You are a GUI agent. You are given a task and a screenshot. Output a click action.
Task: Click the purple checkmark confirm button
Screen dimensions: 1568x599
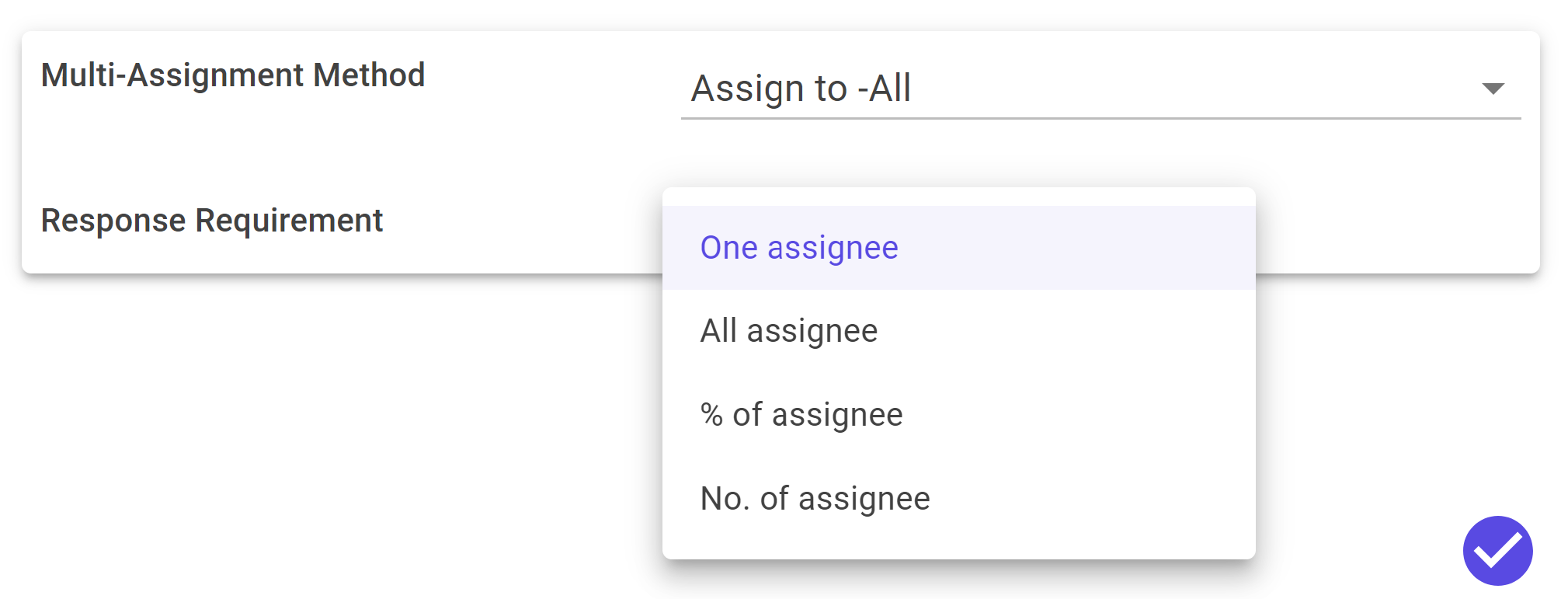pos(1497,550)
